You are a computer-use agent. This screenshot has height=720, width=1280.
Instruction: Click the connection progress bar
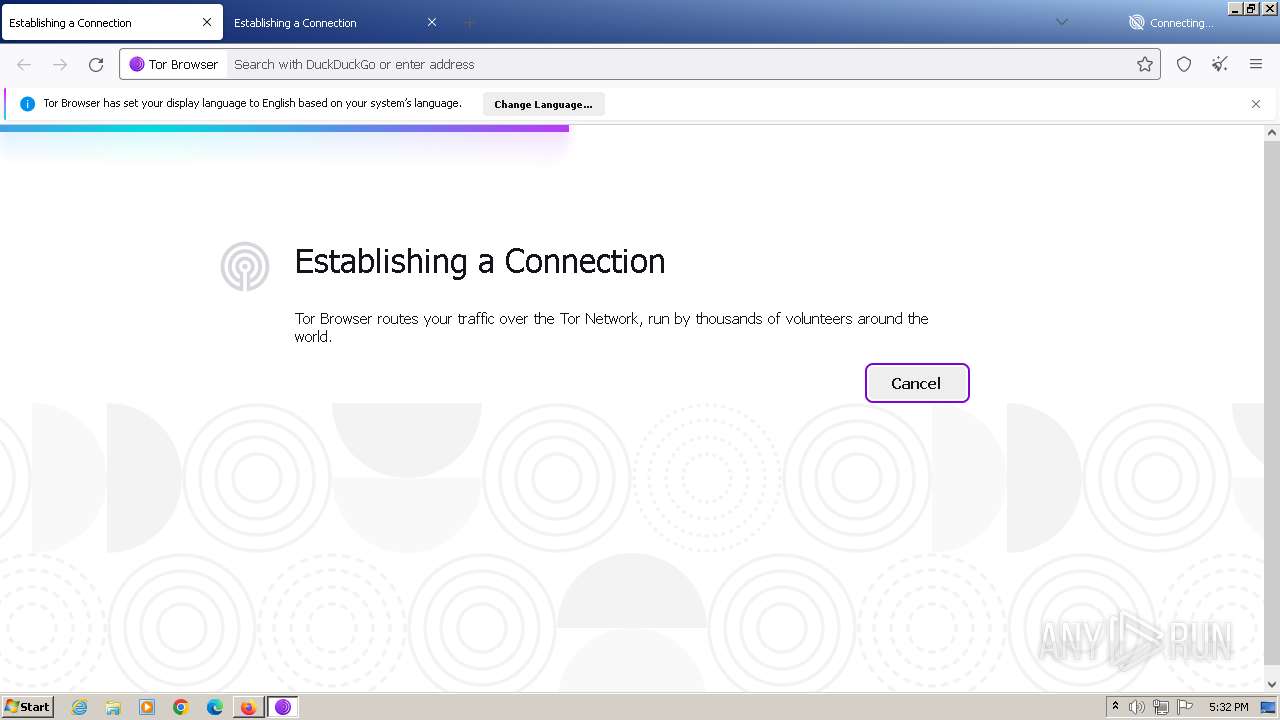(x=284, y=128)
